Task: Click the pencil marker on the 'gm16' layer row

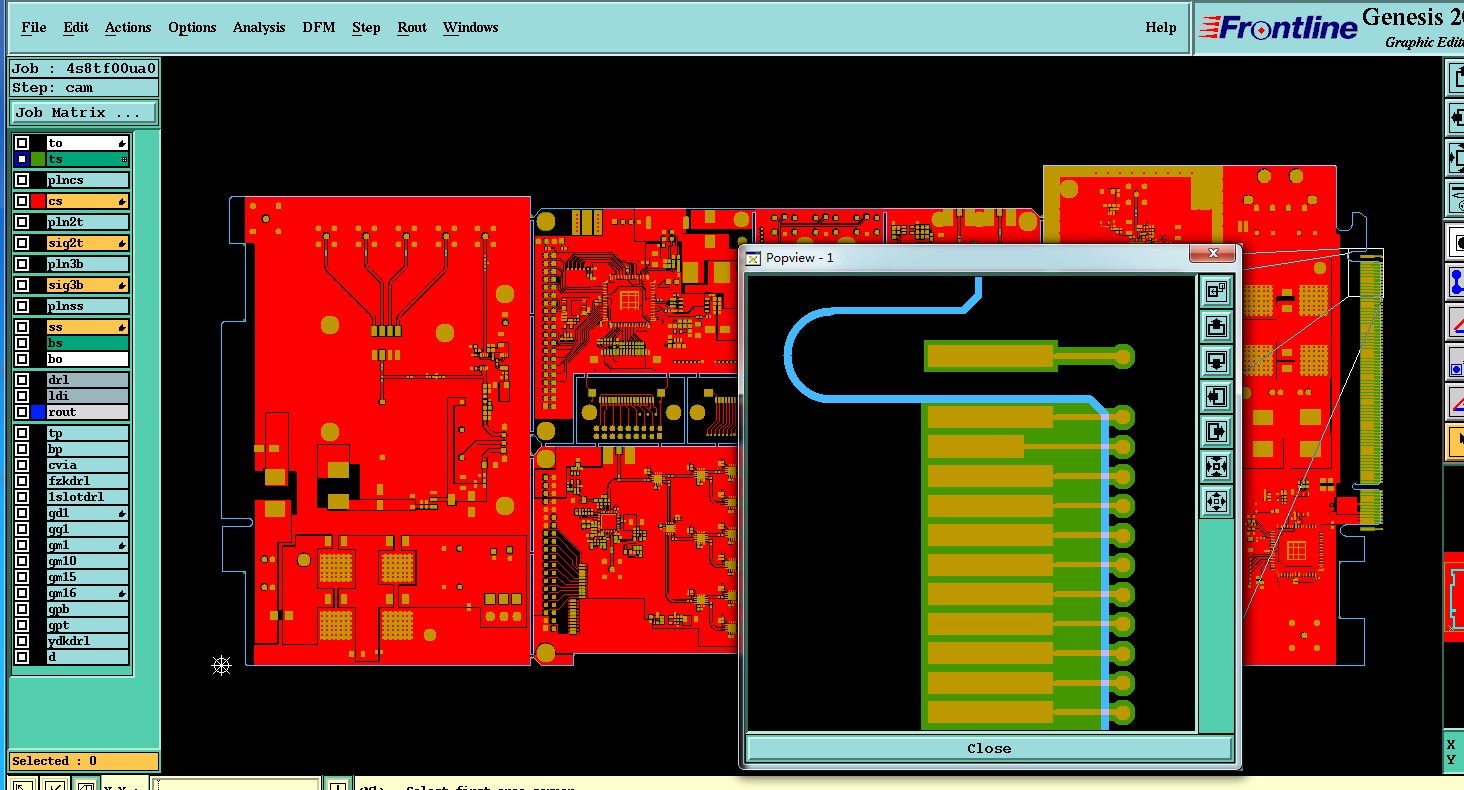Action: 122,593
